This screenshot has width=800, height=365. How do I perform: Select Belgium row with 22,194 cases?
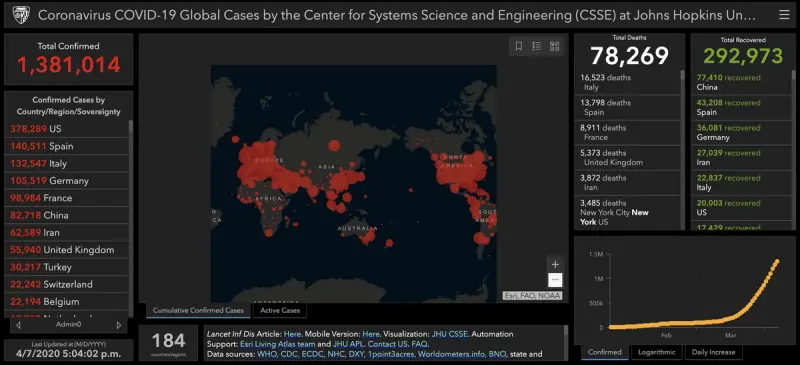66,302
